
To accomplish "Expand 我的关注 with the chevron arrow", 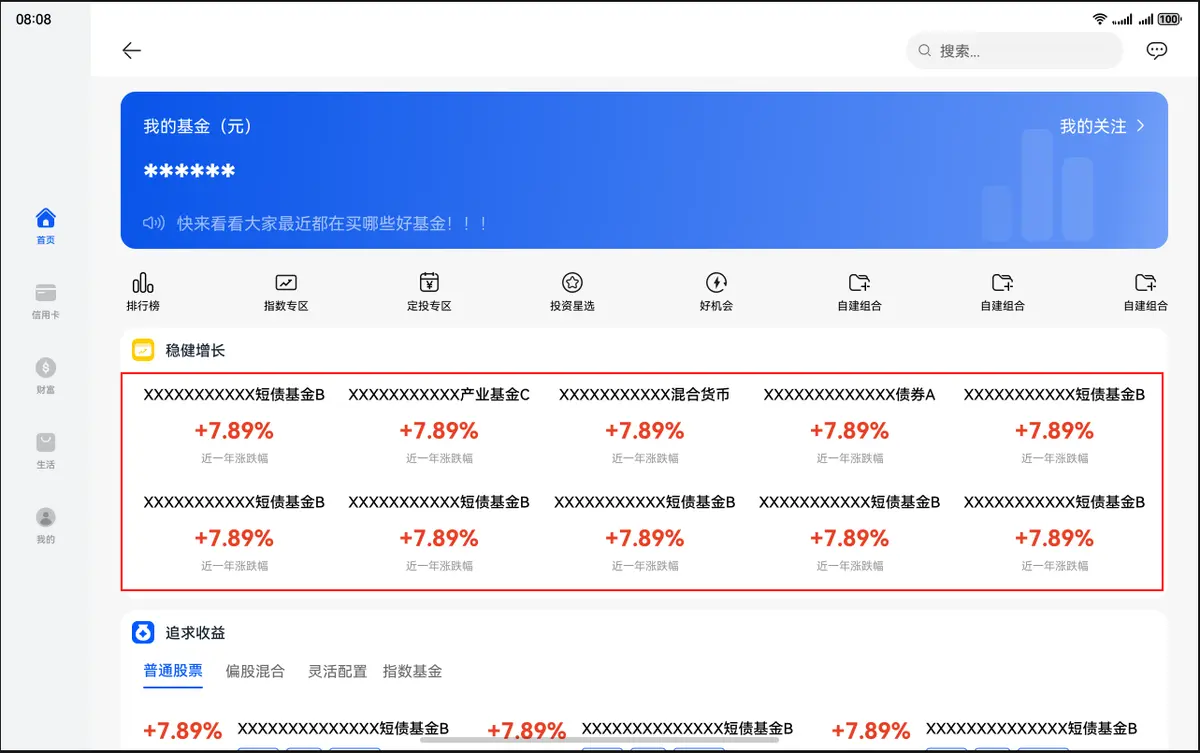I will click(1140, 126).
